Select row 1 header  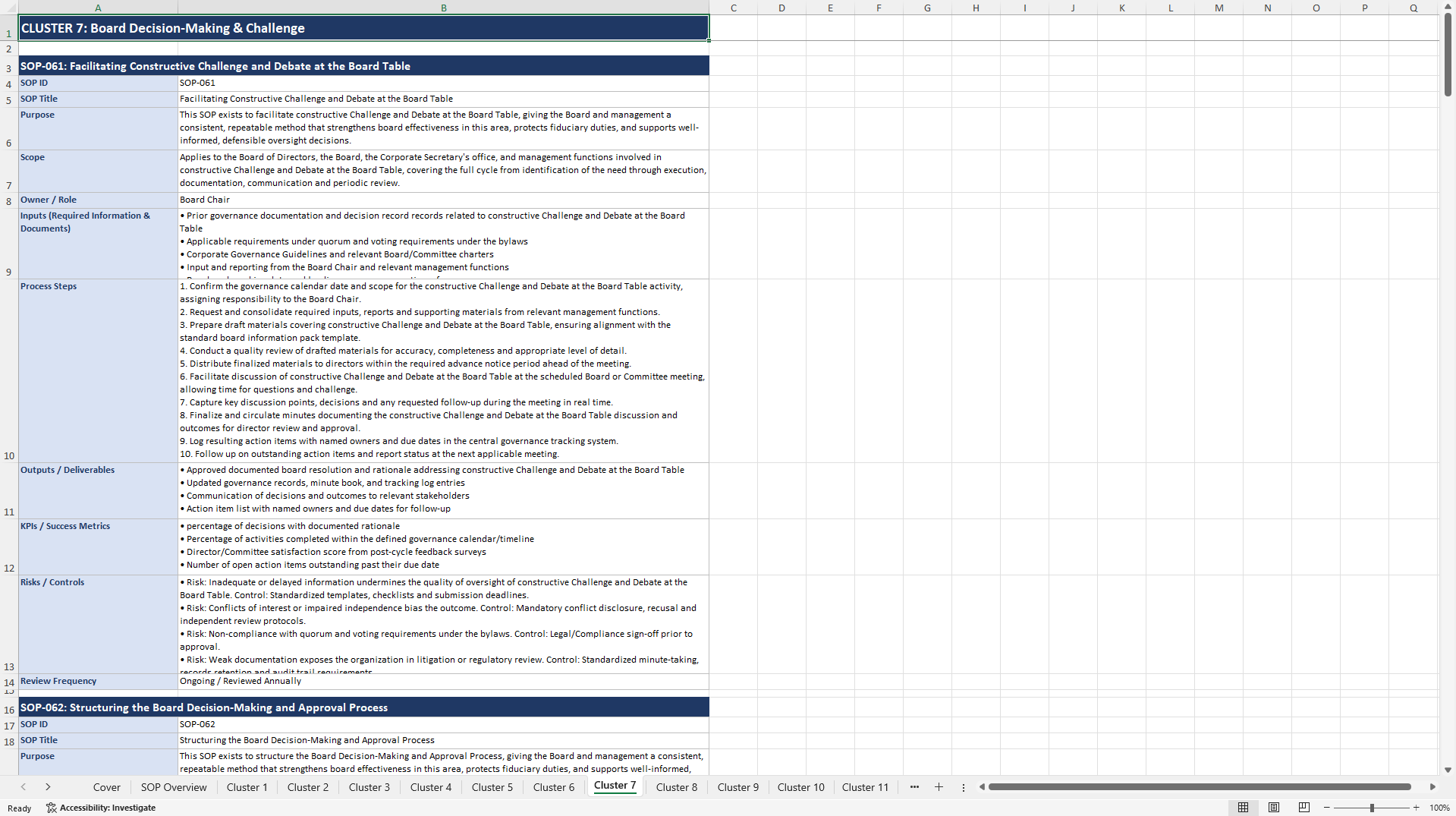click(x=9, y=28)
